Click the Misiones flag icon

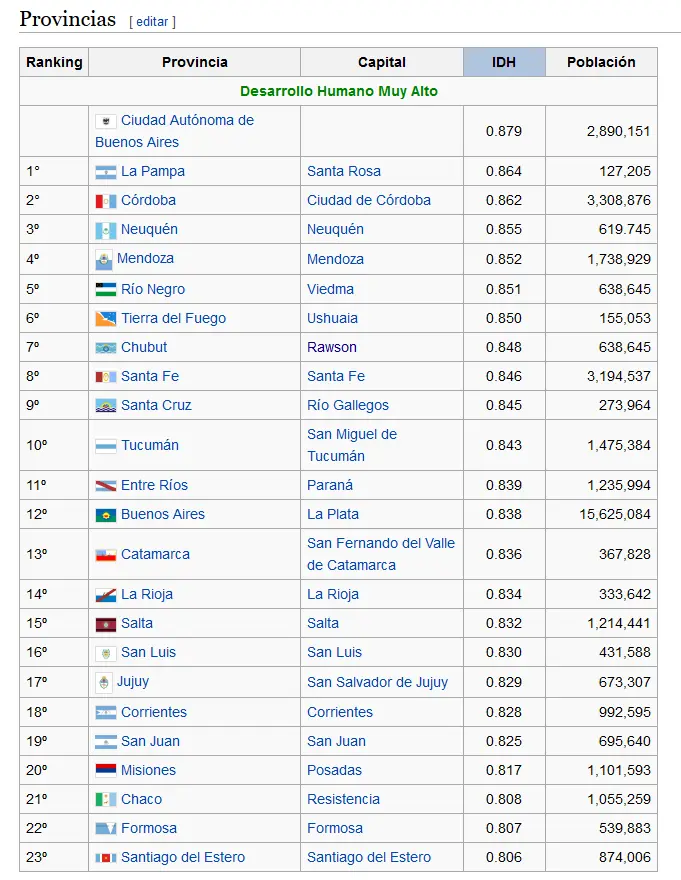coord(106,771)
